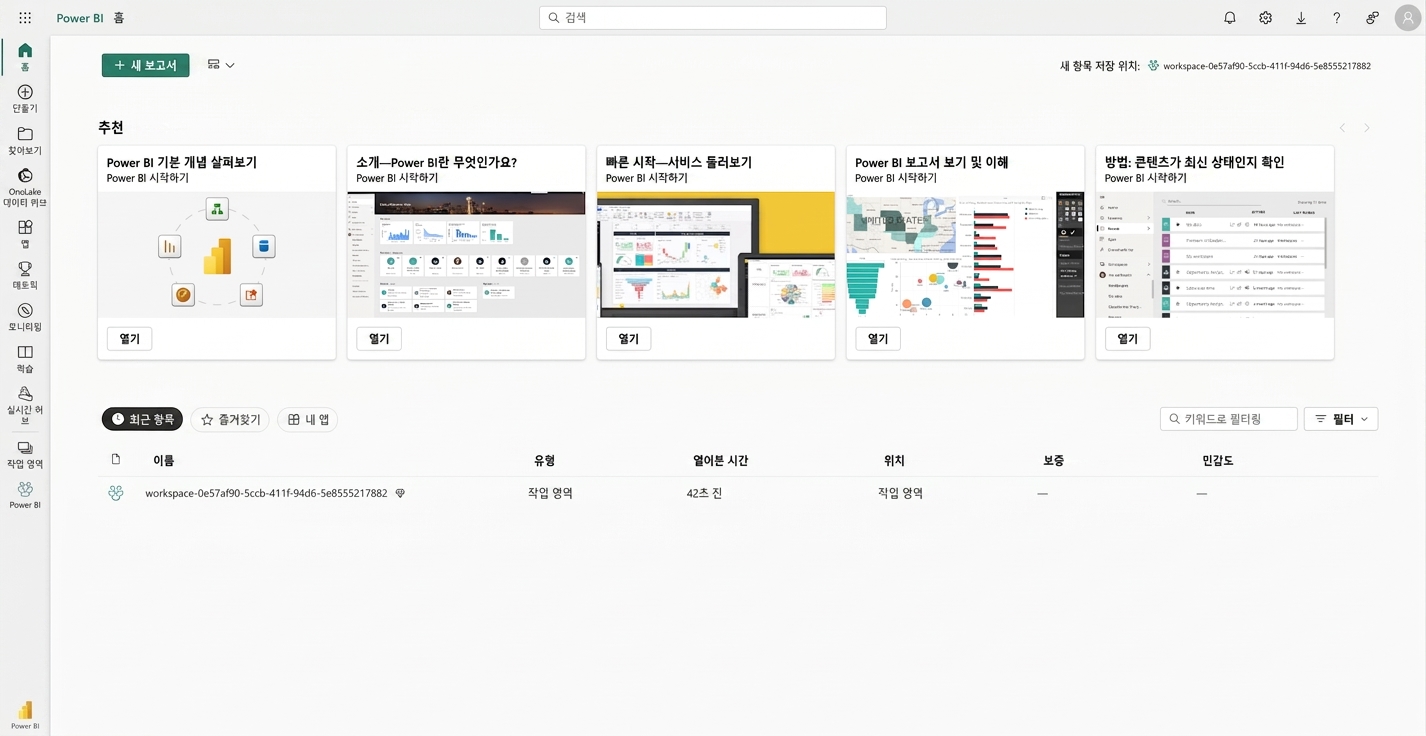Open Learn (학습) book icon
The image size is (1426, 736).
25,359
